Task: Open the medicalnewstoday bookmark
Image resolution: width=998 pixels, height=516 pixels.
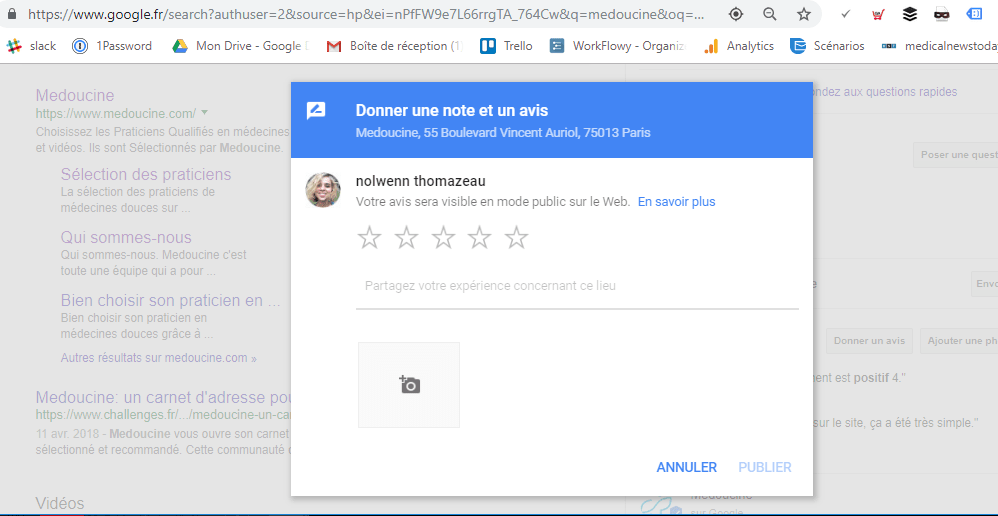Action: point(939,46)
